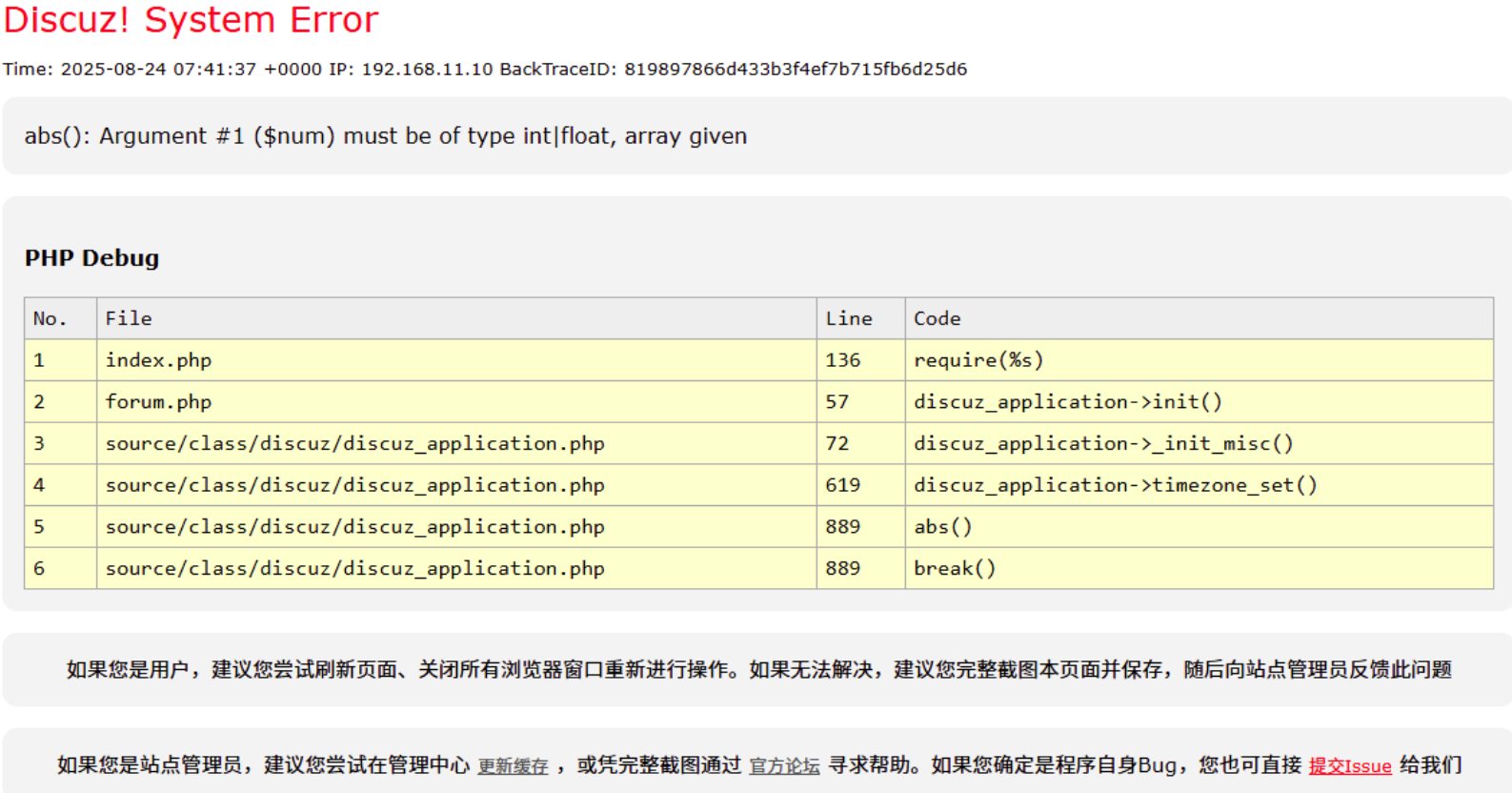The height and width of the screenshot is (793, 1512).
Task: Click discuz_application->init() code cell
Action: coord(1200,402)
